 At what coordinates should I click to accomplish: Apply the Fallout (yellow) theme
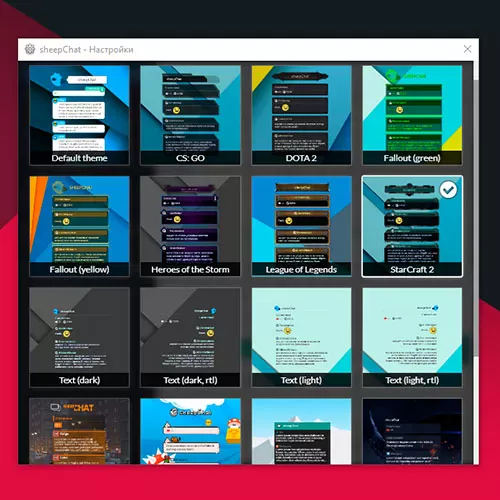tap(79, 226)
